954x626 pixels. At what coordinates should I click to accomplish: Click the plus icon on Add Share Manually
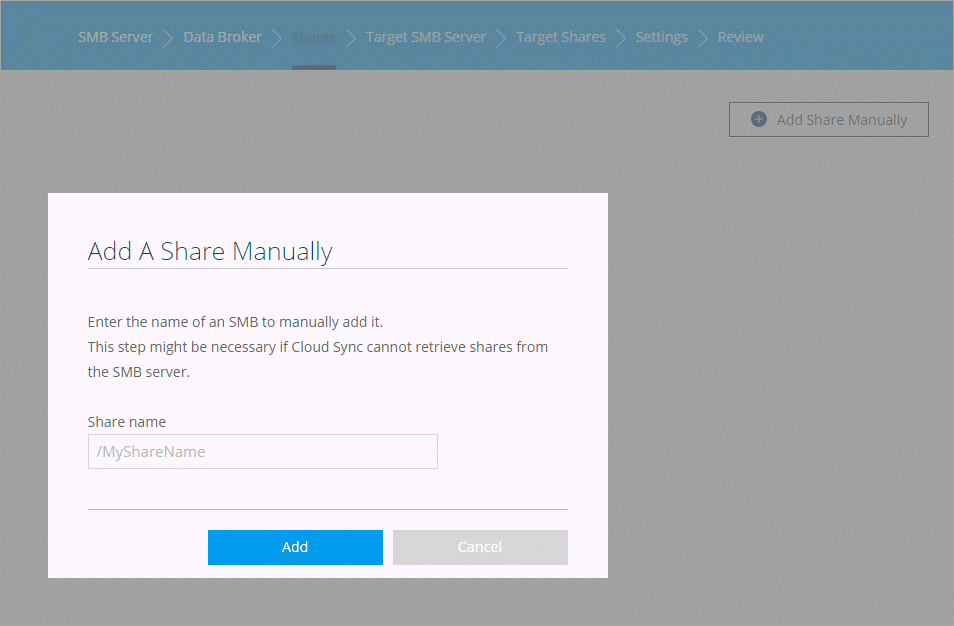click(759, 119)
